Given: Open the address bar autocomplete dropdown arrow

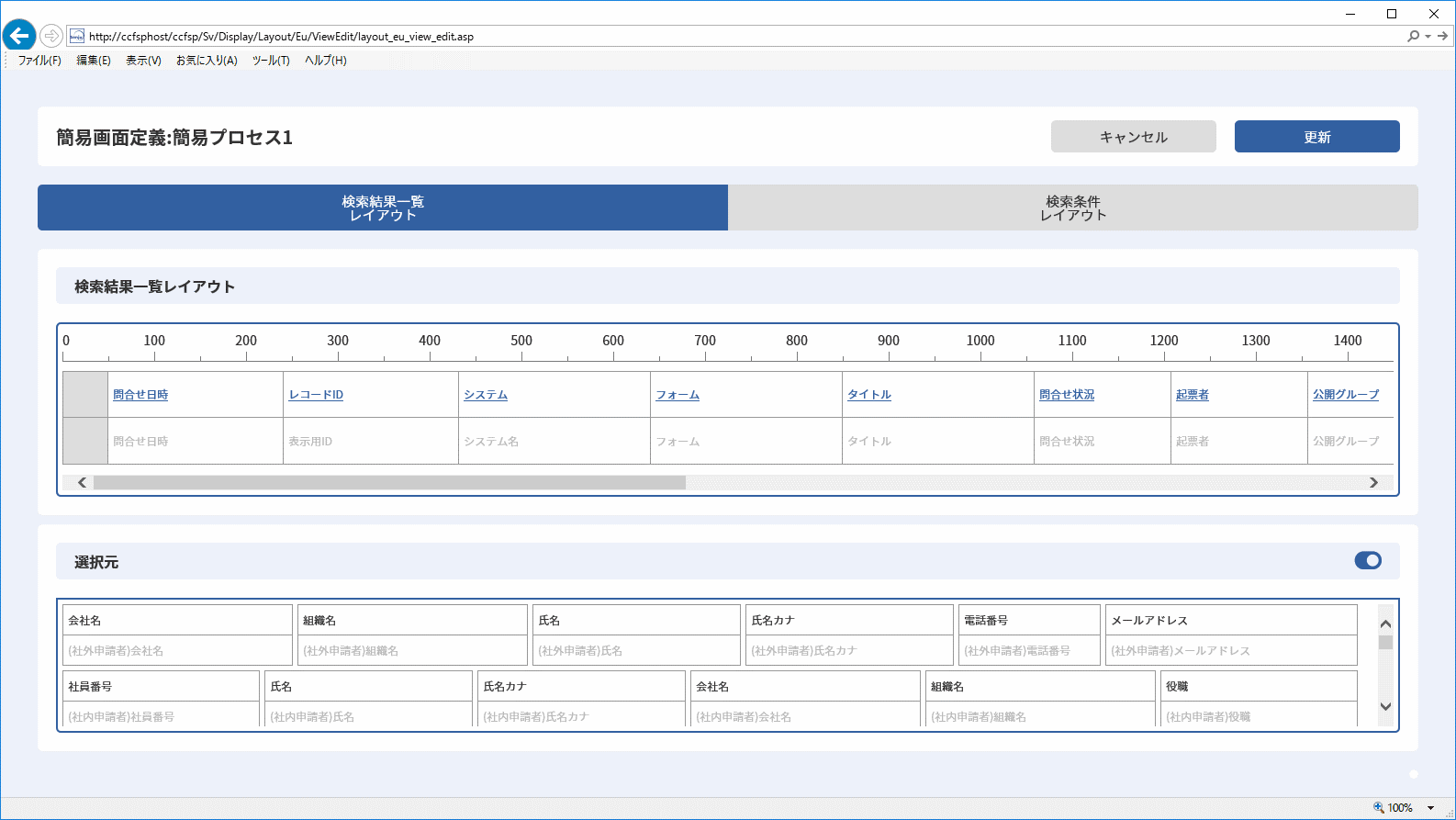Looking at the screenshot, I should (x=1428, y=37).
